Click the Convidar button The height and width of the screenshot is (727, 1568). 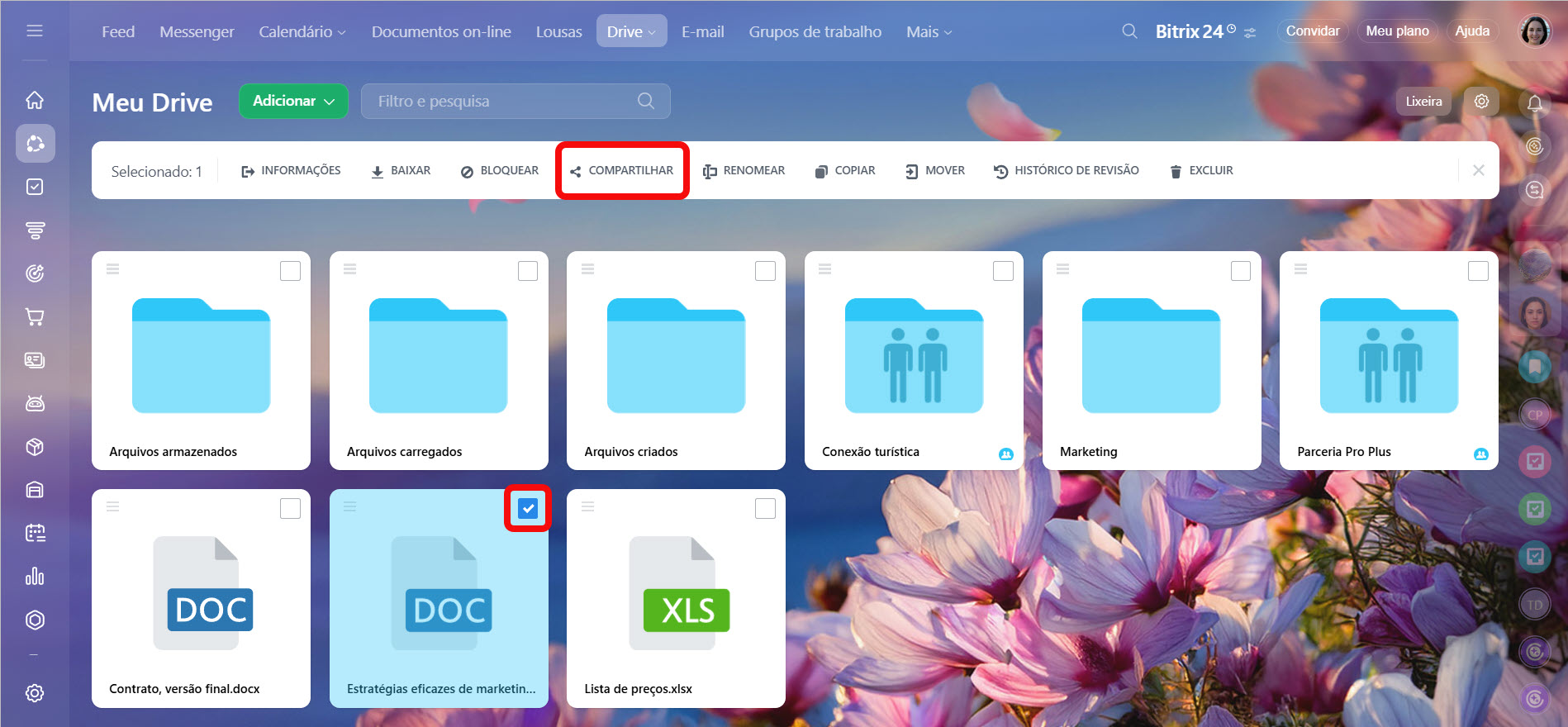(1313, 31)
